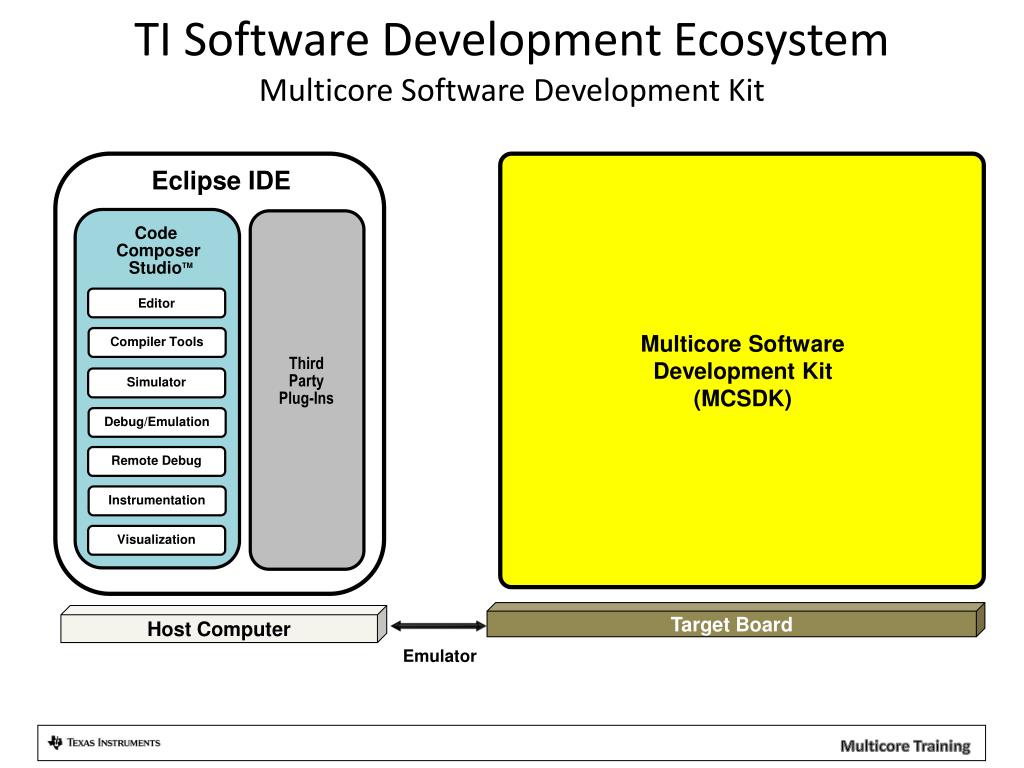Click the Editor box in Code Composer Studio
Screen dimensions: 1024x768
[x=157, y=303]
